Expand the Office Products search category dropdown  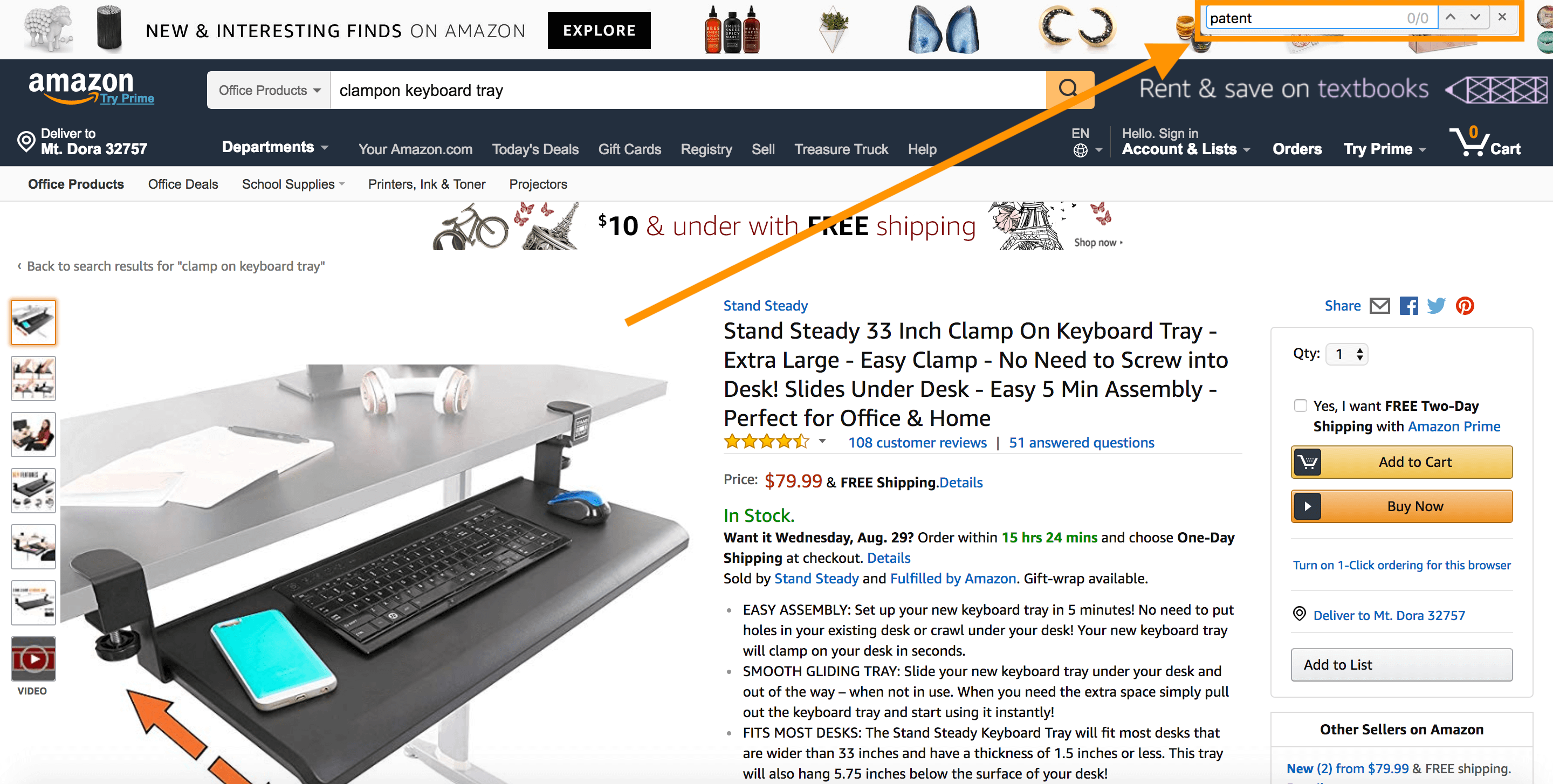(x=269, y=91)
